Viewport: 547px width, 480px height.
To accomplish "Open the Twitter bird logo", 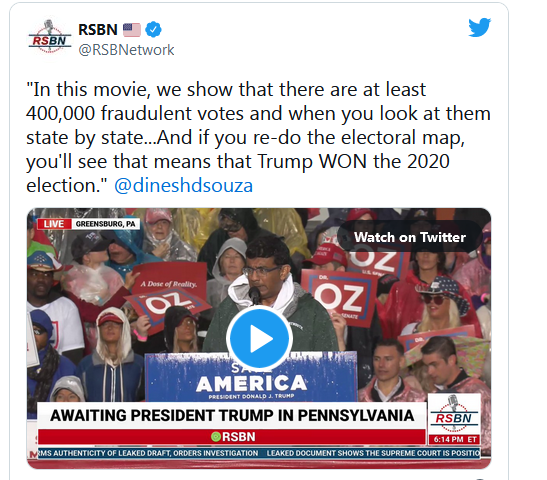I will click(x=479, y=27).
